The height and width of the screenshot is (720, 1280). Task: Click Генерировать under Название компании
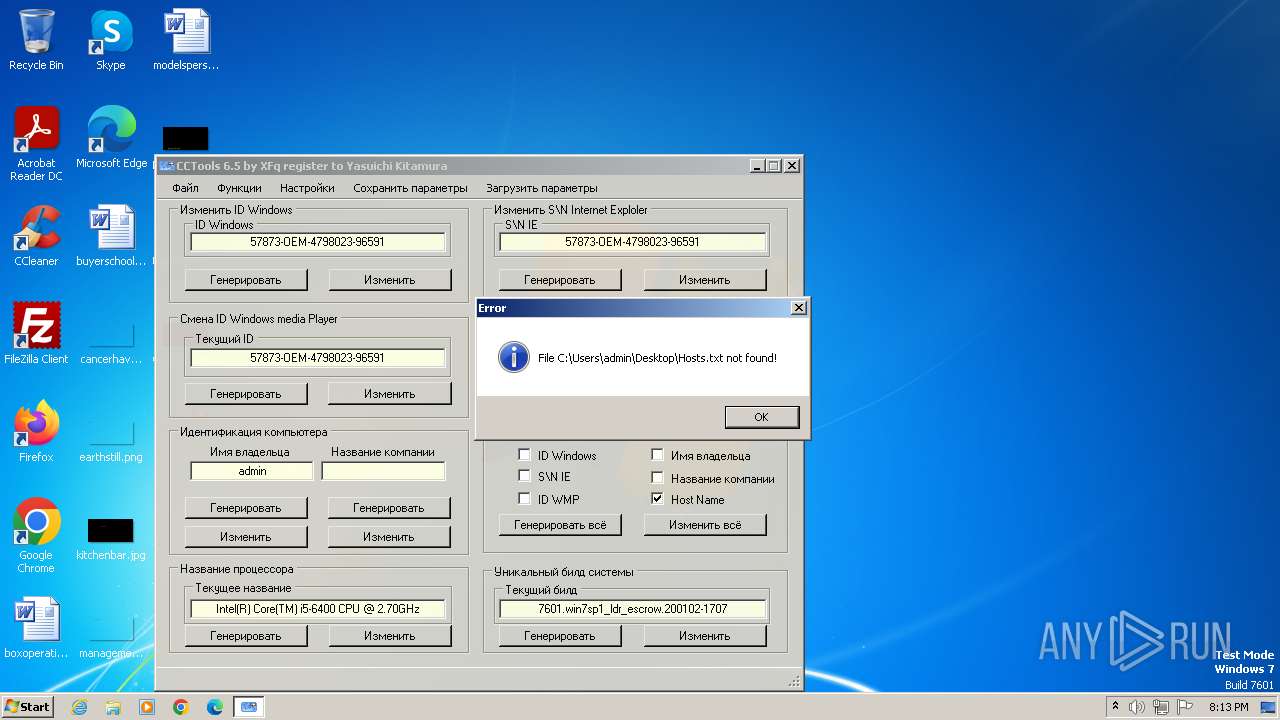[389, 508]
